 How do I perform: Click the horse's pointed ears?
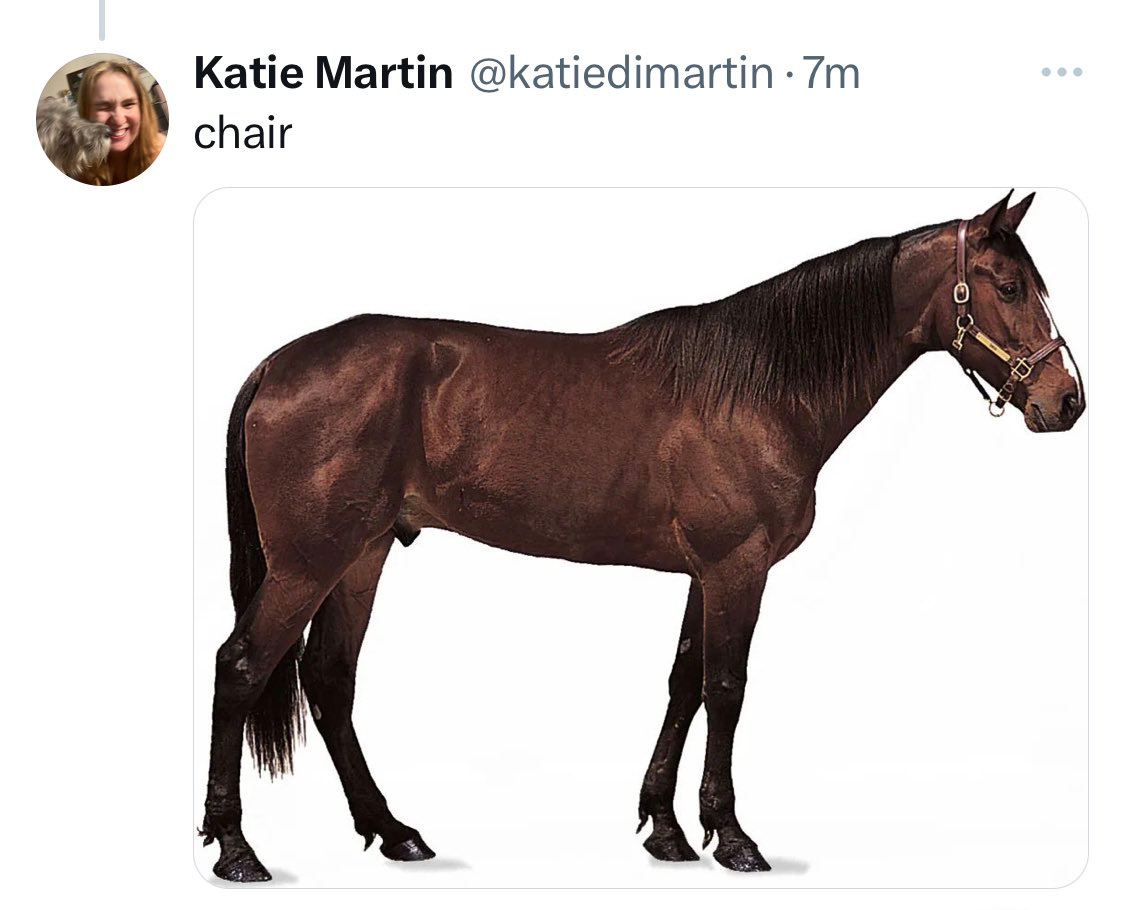click(1008, 212)
